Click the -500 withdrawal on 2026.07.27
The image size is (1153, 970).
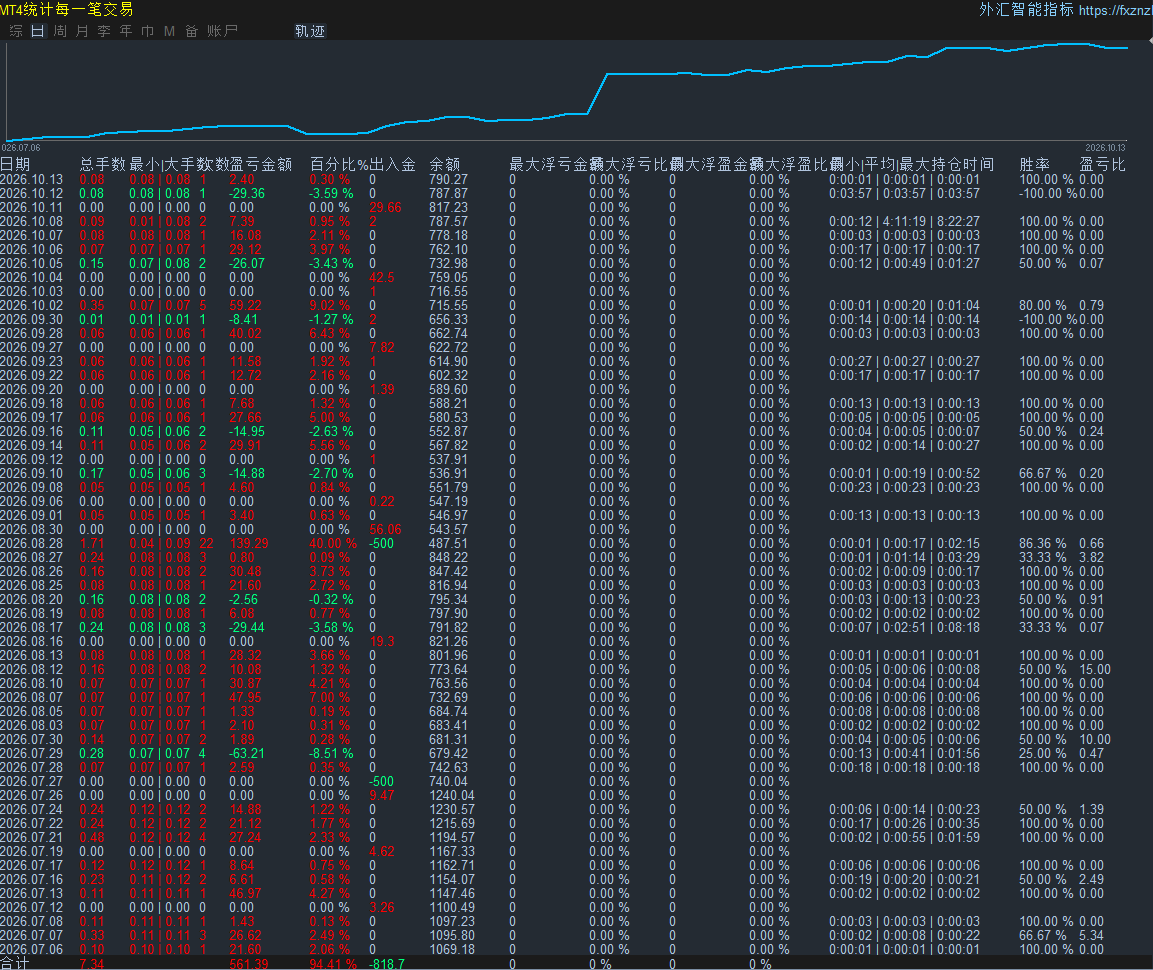tap(382, 782)
